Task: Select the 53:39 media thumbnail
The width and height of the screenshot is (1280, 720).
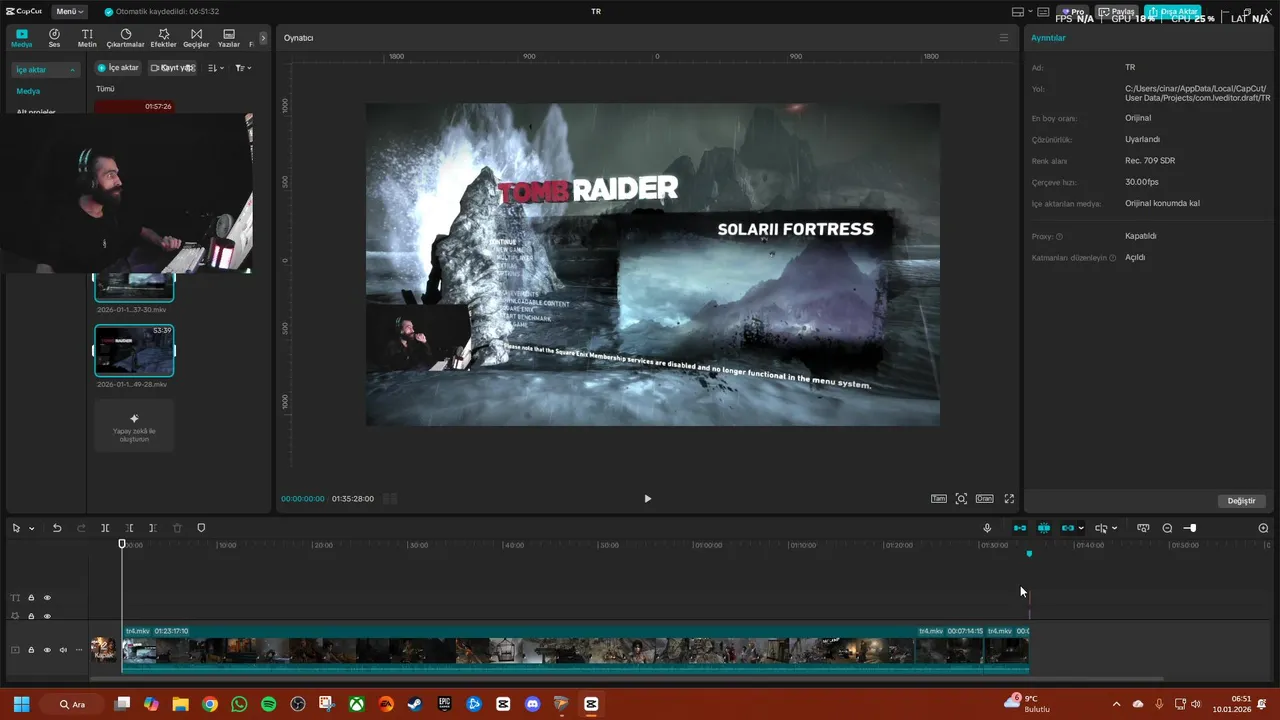Action: pos(134,350)
